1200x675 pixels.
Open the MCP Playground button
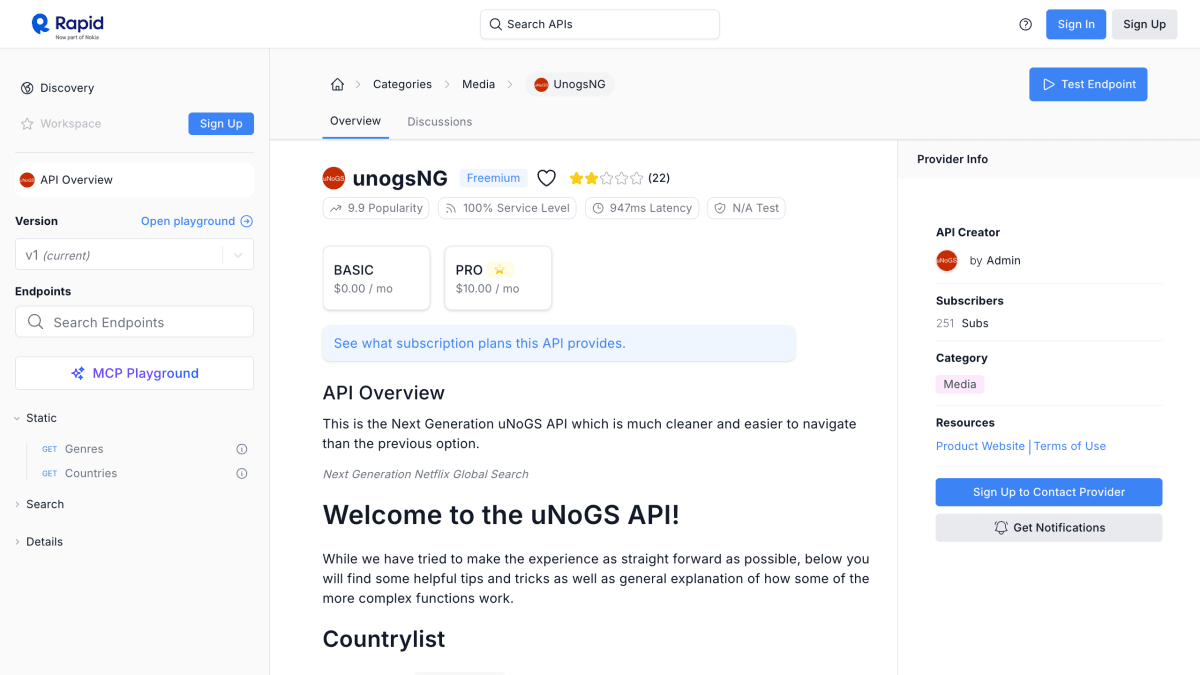click(134, 373)
